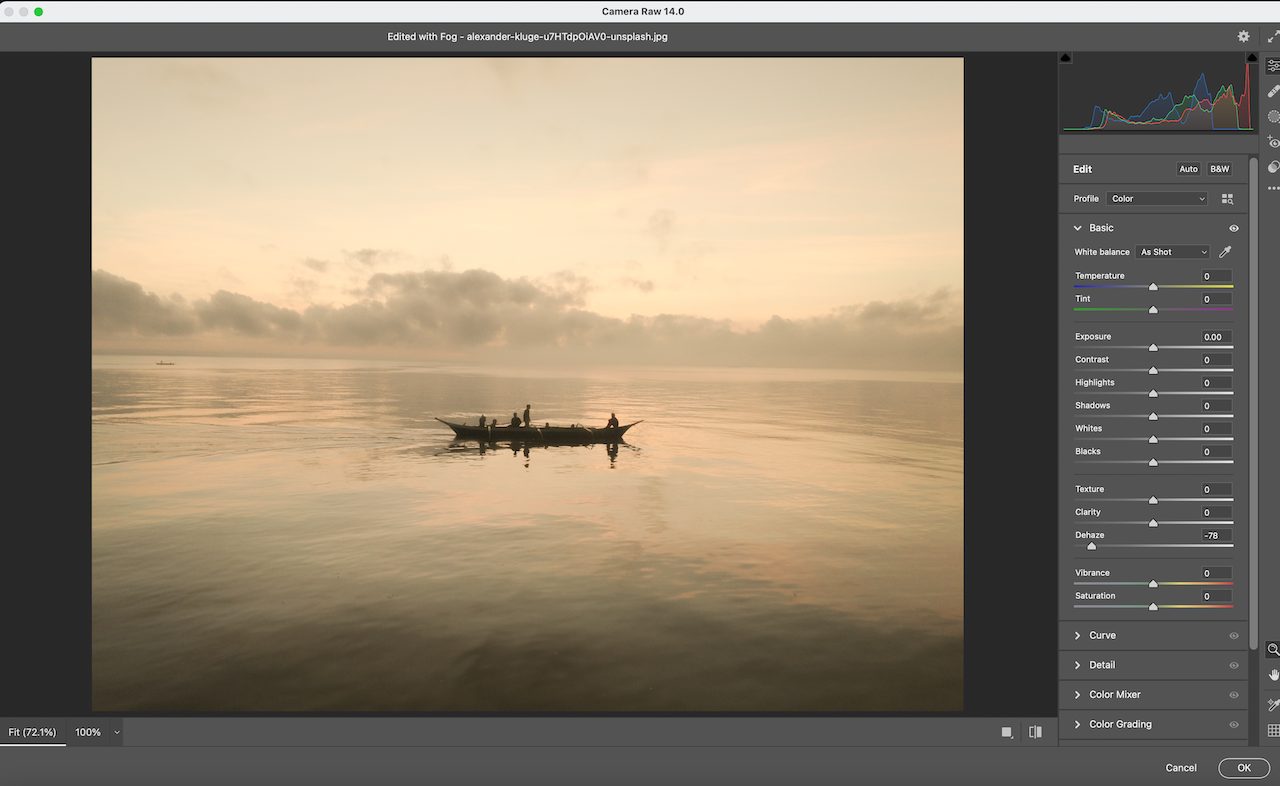Select the Zoom magnifier tool
Viewport: 1280px width, 786px height.
pyautogui.click(x=1273, y=649)
